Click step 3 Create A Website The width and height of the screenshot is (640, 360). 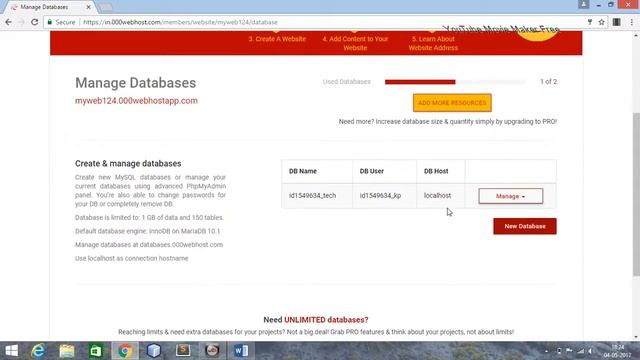tap(277, 39)
